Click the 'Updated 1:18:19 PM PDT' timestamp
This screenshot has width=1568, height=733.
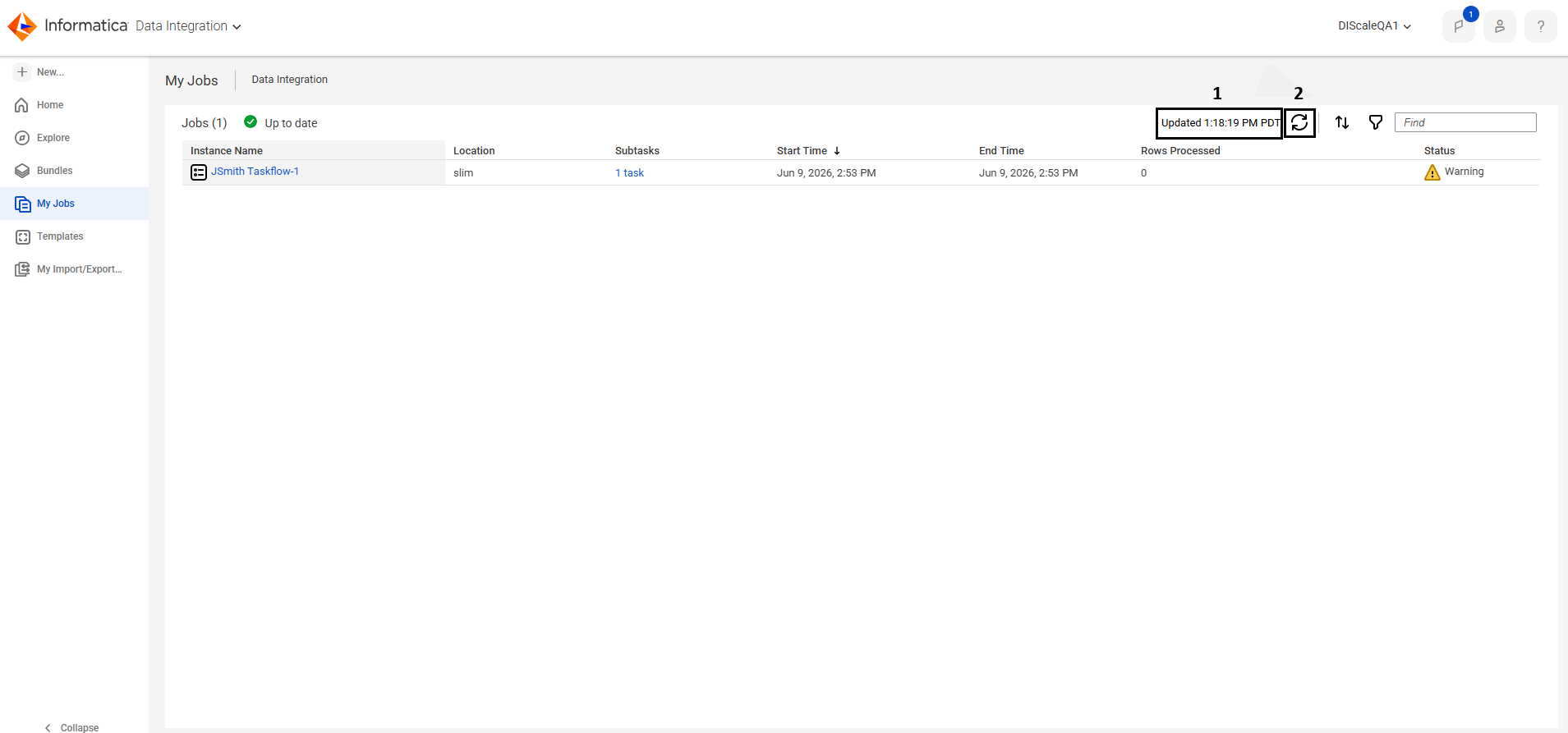click(1220, 123)
